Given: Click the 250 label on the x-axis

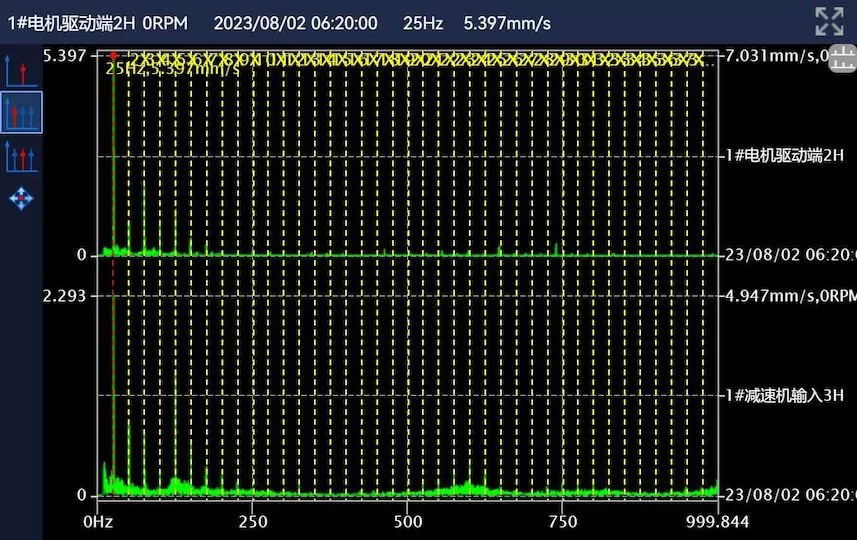Looking at the screenshot, I should 253,521.
